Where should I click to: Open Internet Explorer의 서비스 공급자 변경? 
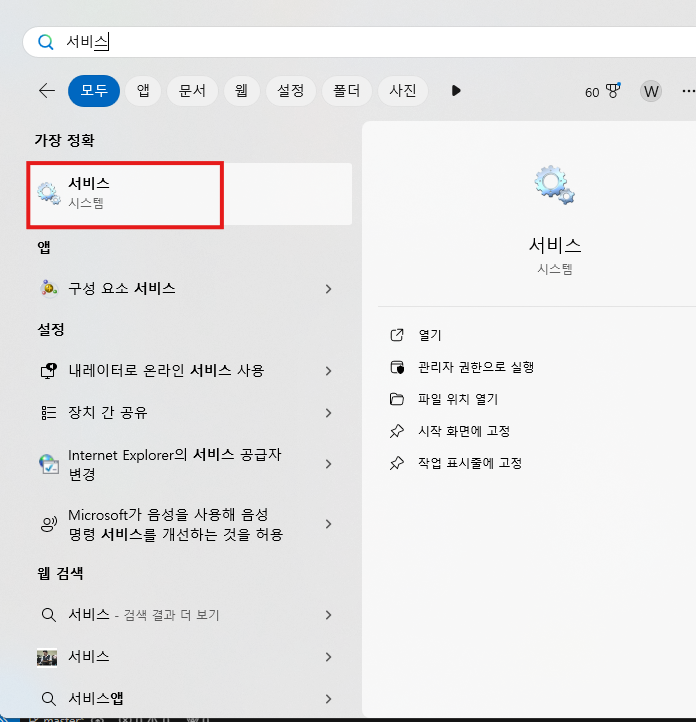tap(186, 464)
